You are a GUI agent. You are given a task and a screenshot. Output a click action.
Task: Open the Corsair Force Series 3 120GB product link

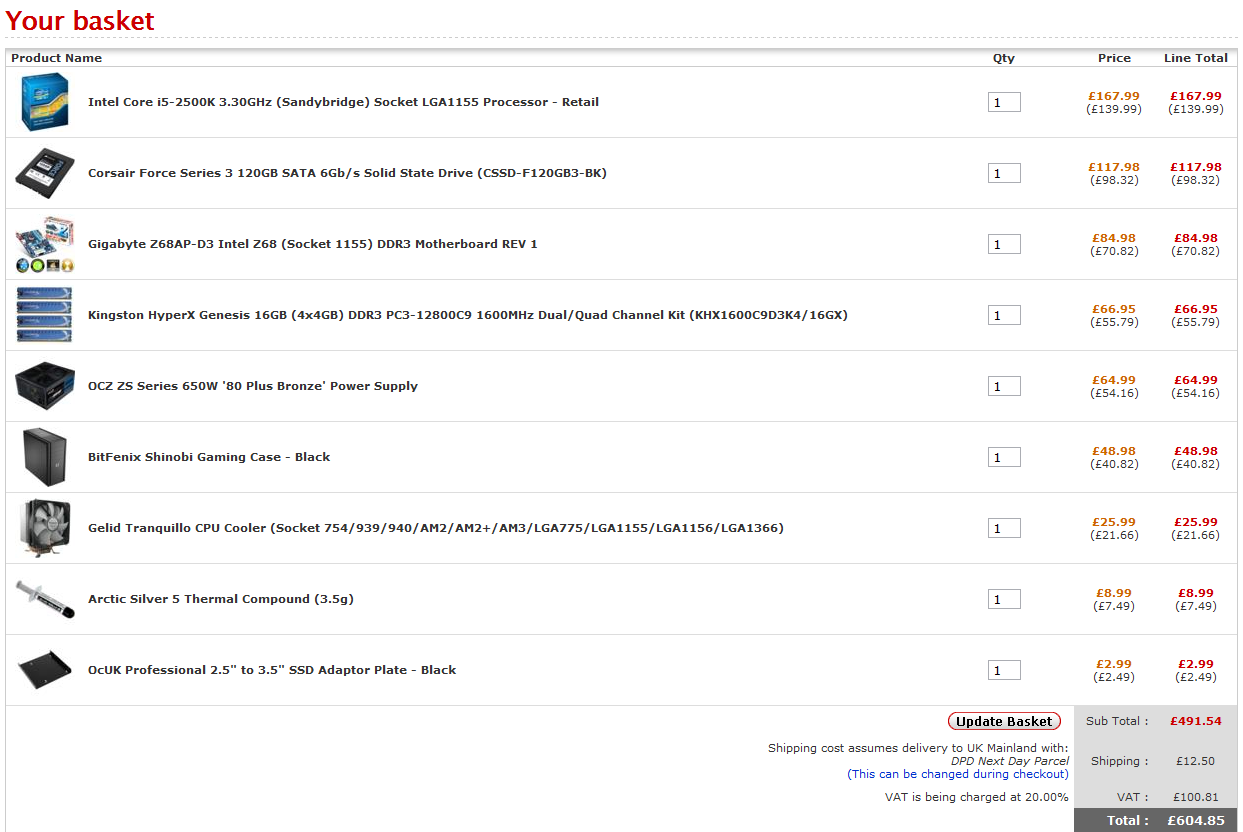347,173
